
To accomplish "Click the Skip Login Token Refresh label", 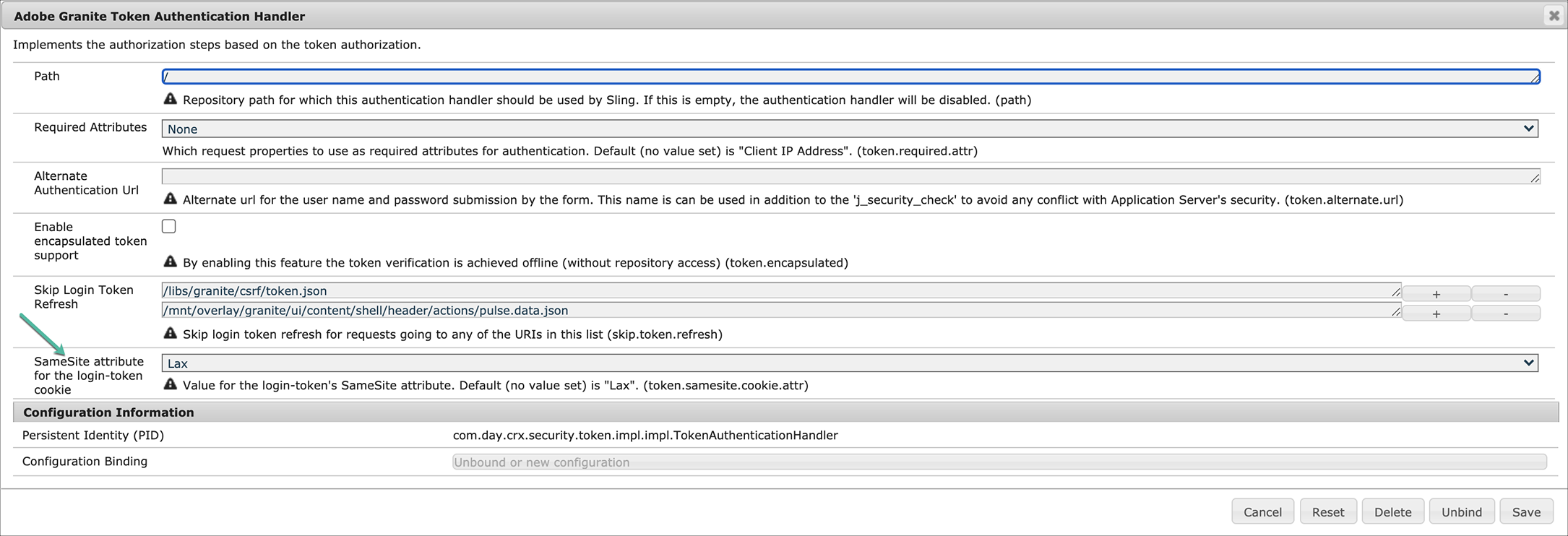I will click(x=84, y=297).
